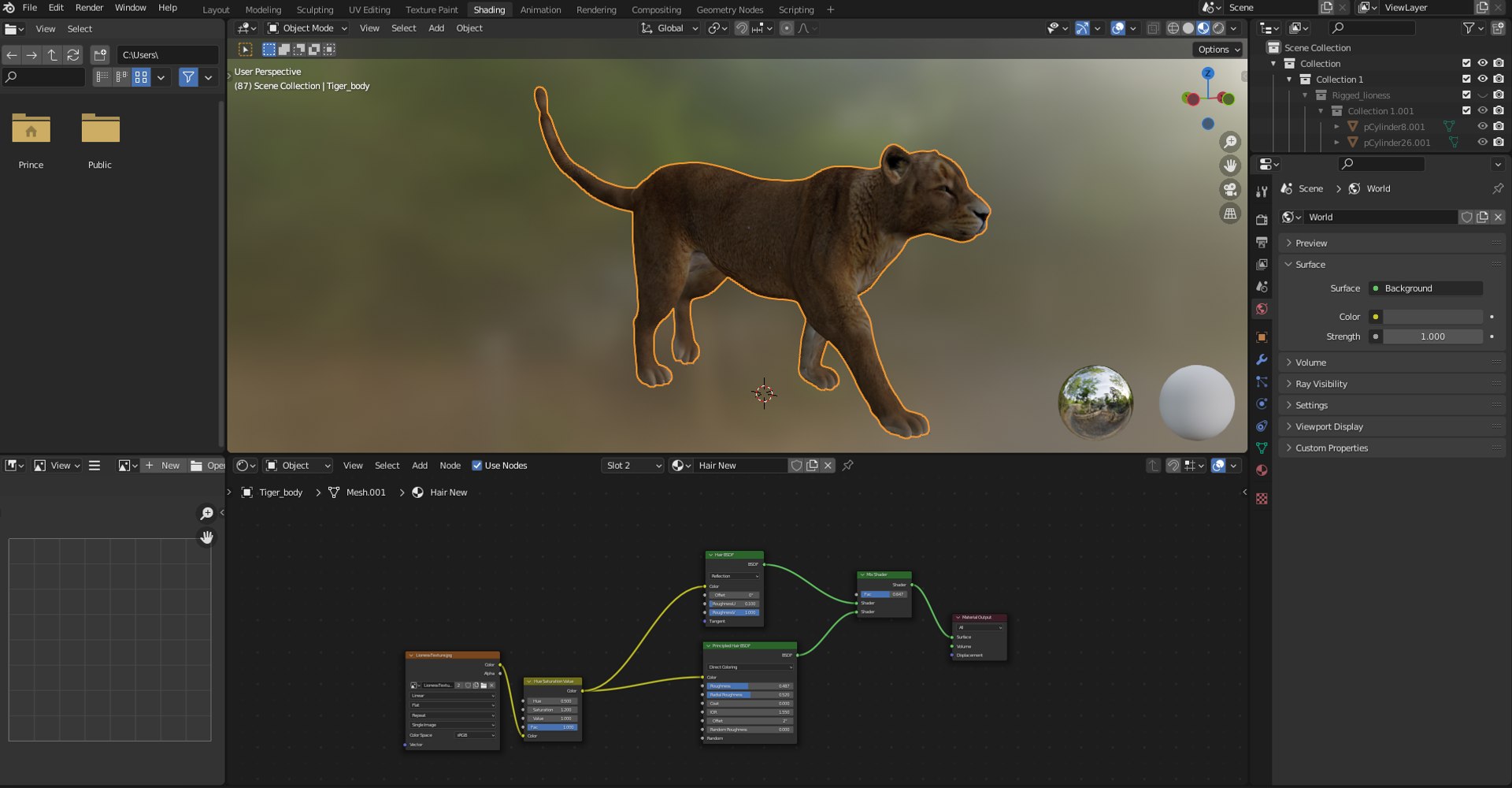Open the Output properties tab
Screen dimensions: 1512x788
pyautogui.click(x=1262, y=242)
